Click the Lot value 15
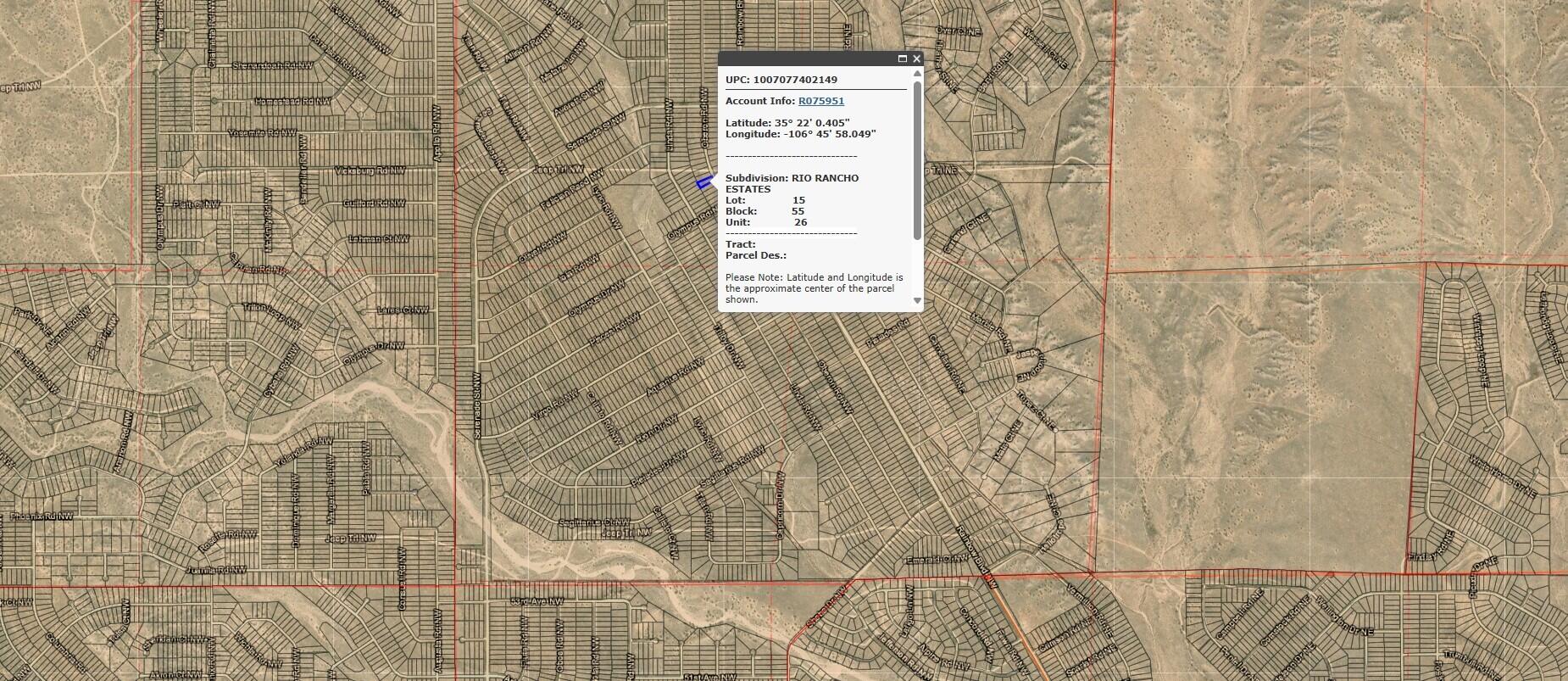Viewport: 1568px width, 681px height. (798, 200)
